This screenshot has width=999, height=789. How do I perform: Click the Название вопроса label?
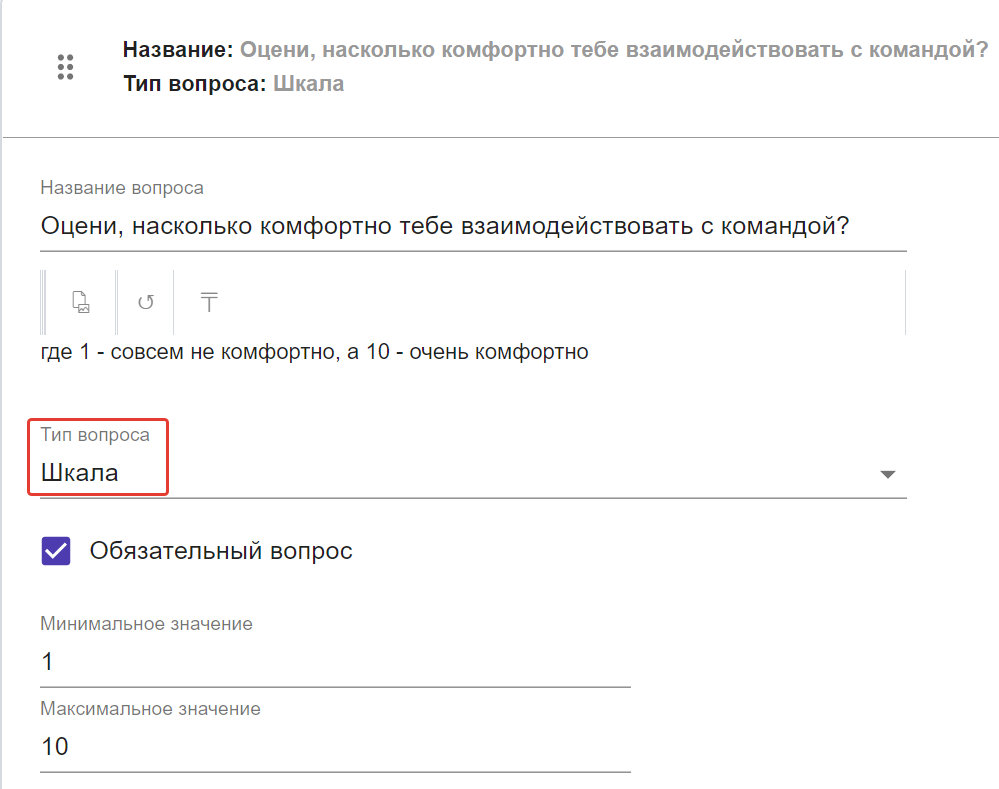coord(122,188)
